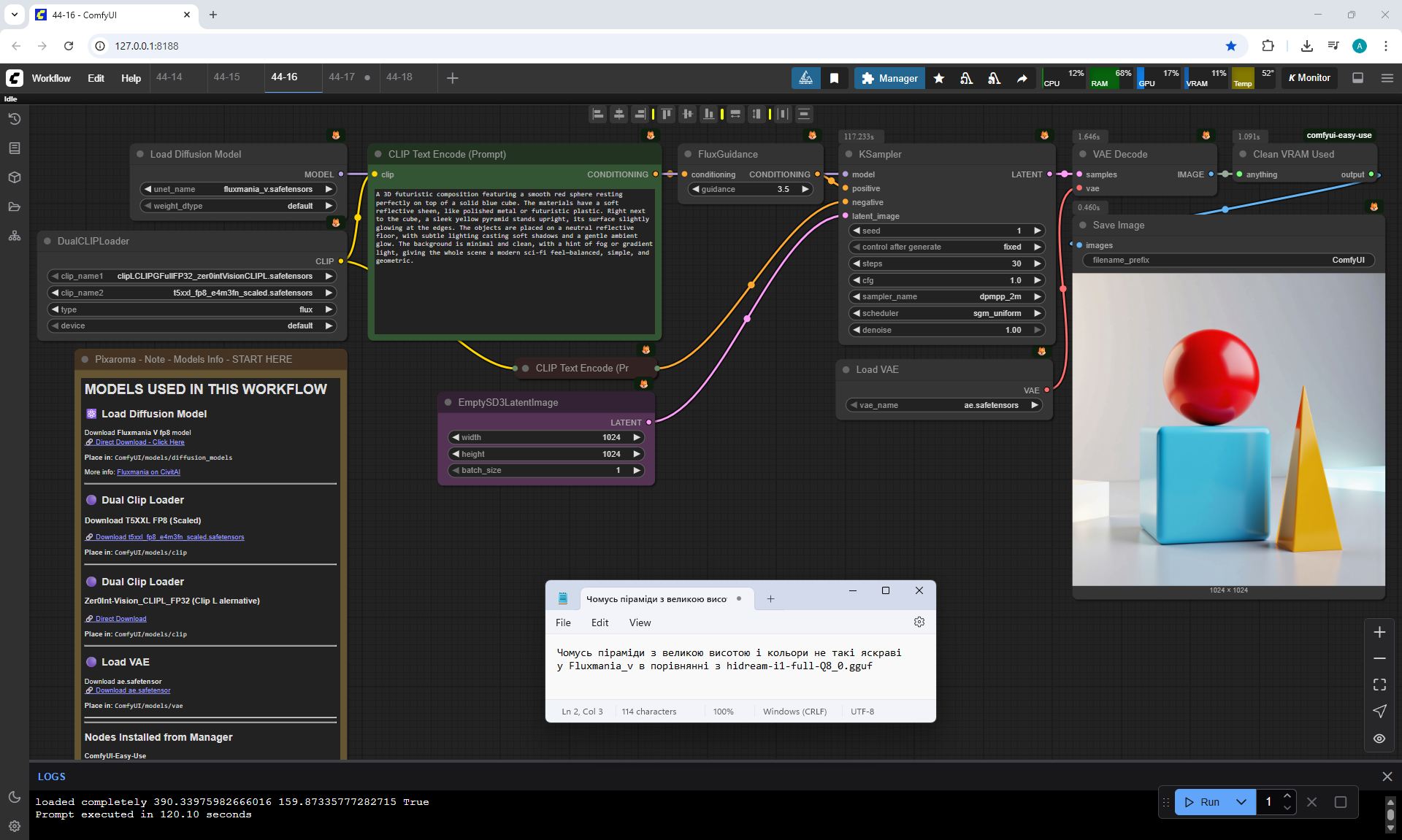1402x840 pixels.
Task: Increase the batch count stepper
Action: coord(1287,796)
